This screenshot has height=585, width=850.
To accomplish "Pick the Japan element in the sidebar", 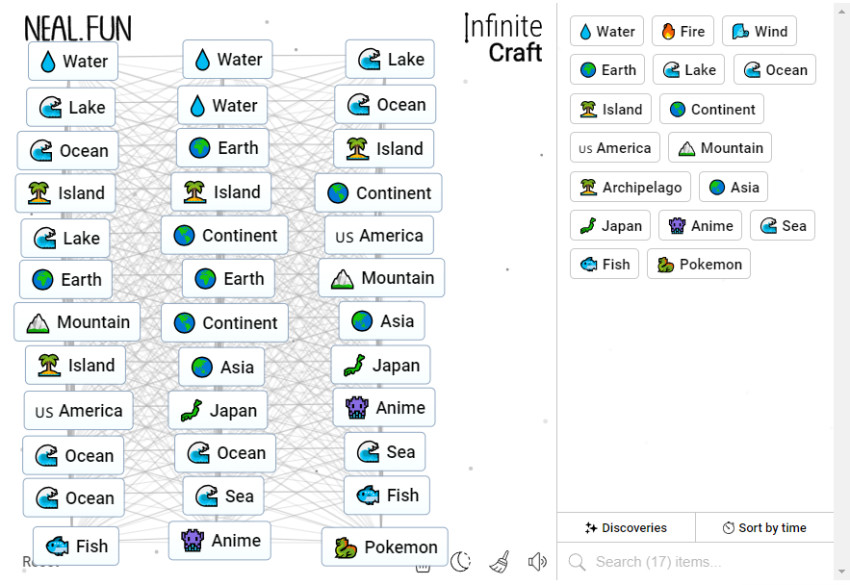I will pos(610,225).
